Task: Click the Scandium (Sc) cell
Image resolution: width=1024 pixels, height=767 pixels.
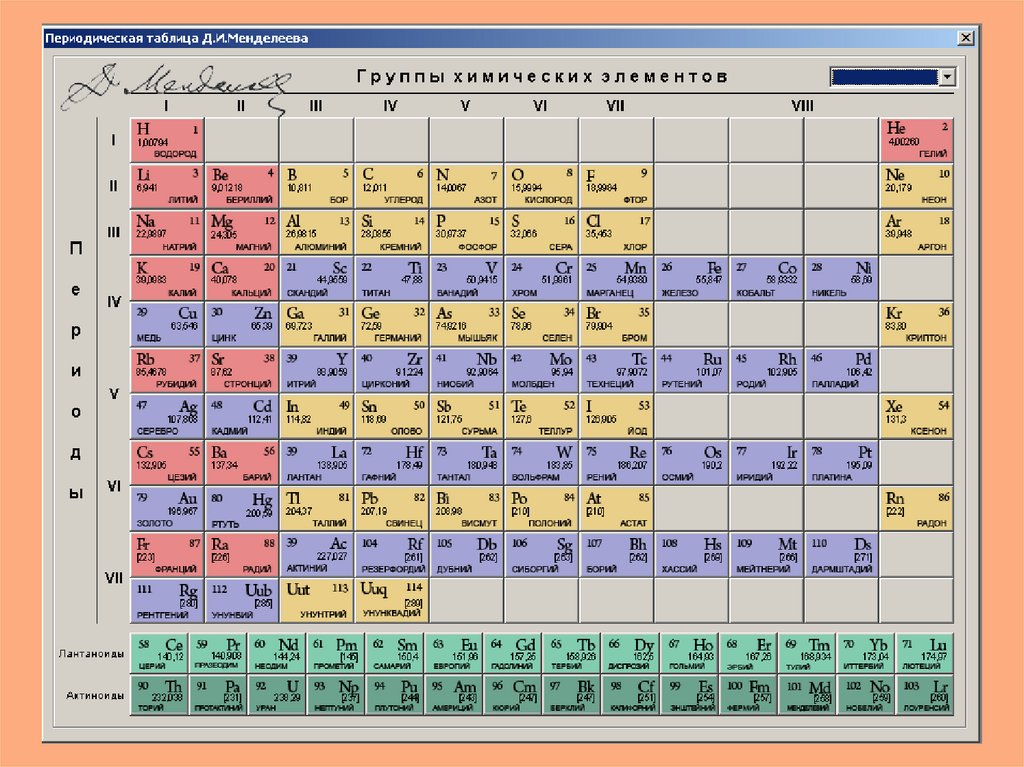Action: 317,279
